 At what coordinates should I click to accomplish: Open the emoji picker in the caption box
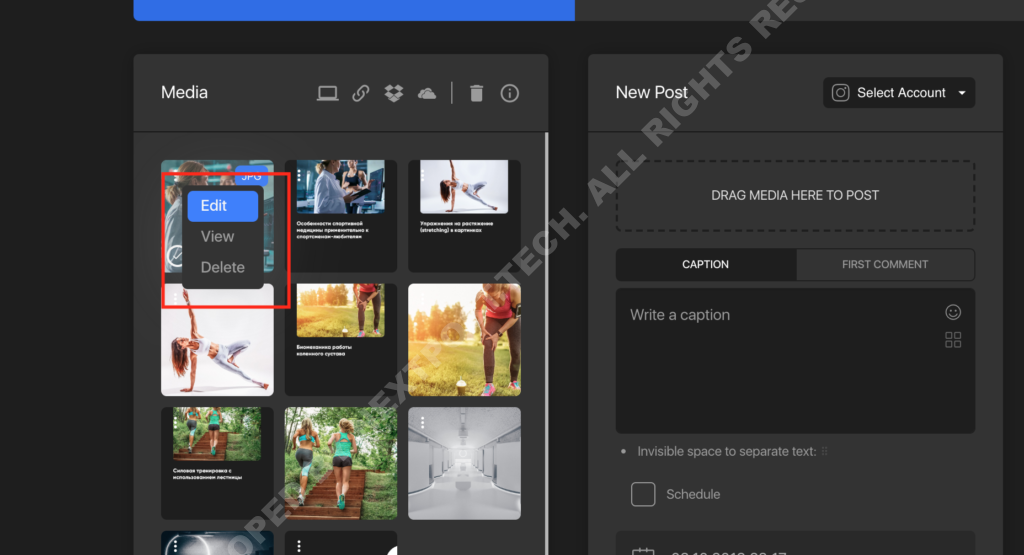tap(953, 312)
